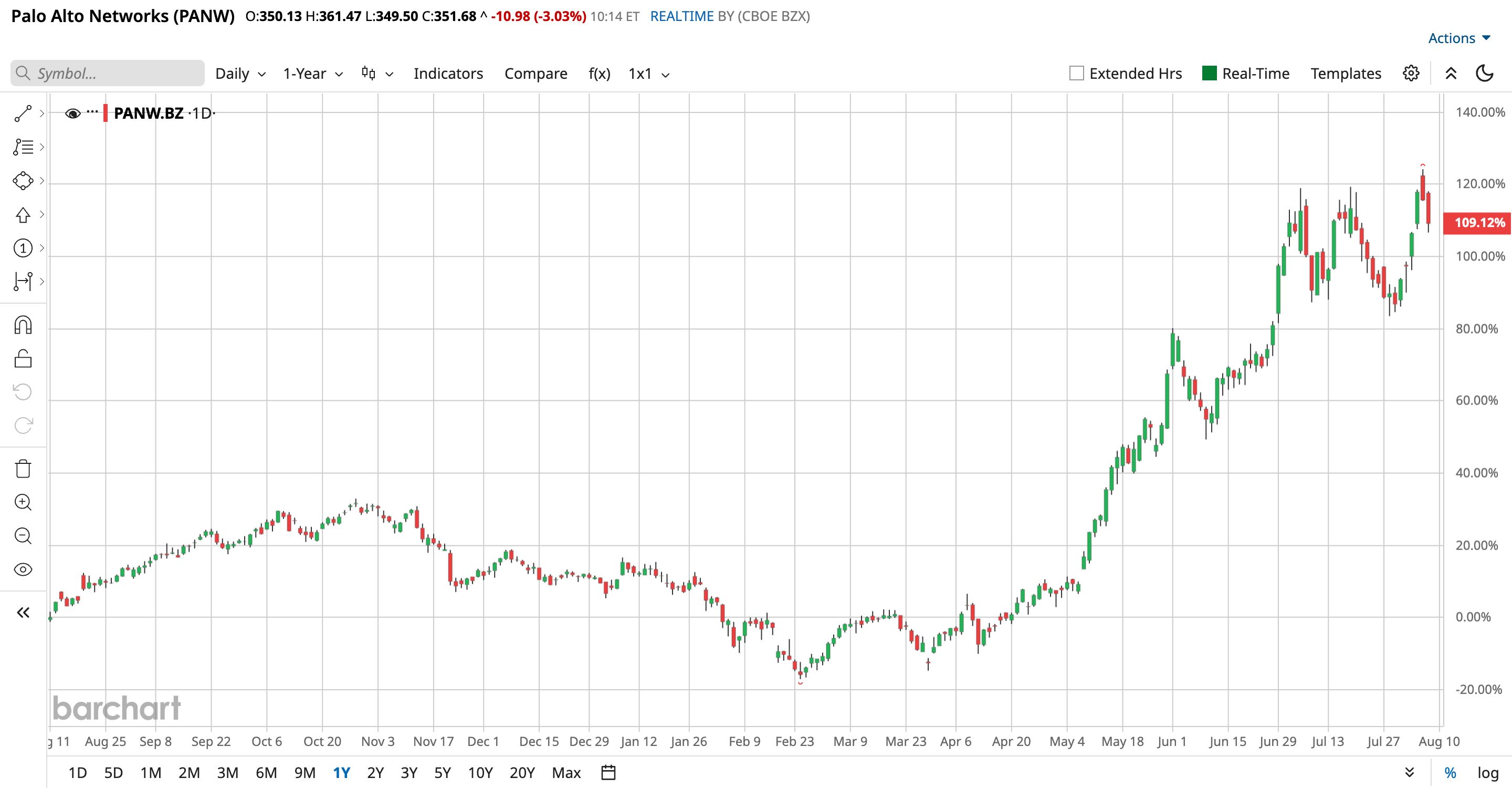Undo the last chart action
The width and height of the screenshot is (1512, 788).
pos(23,392)
